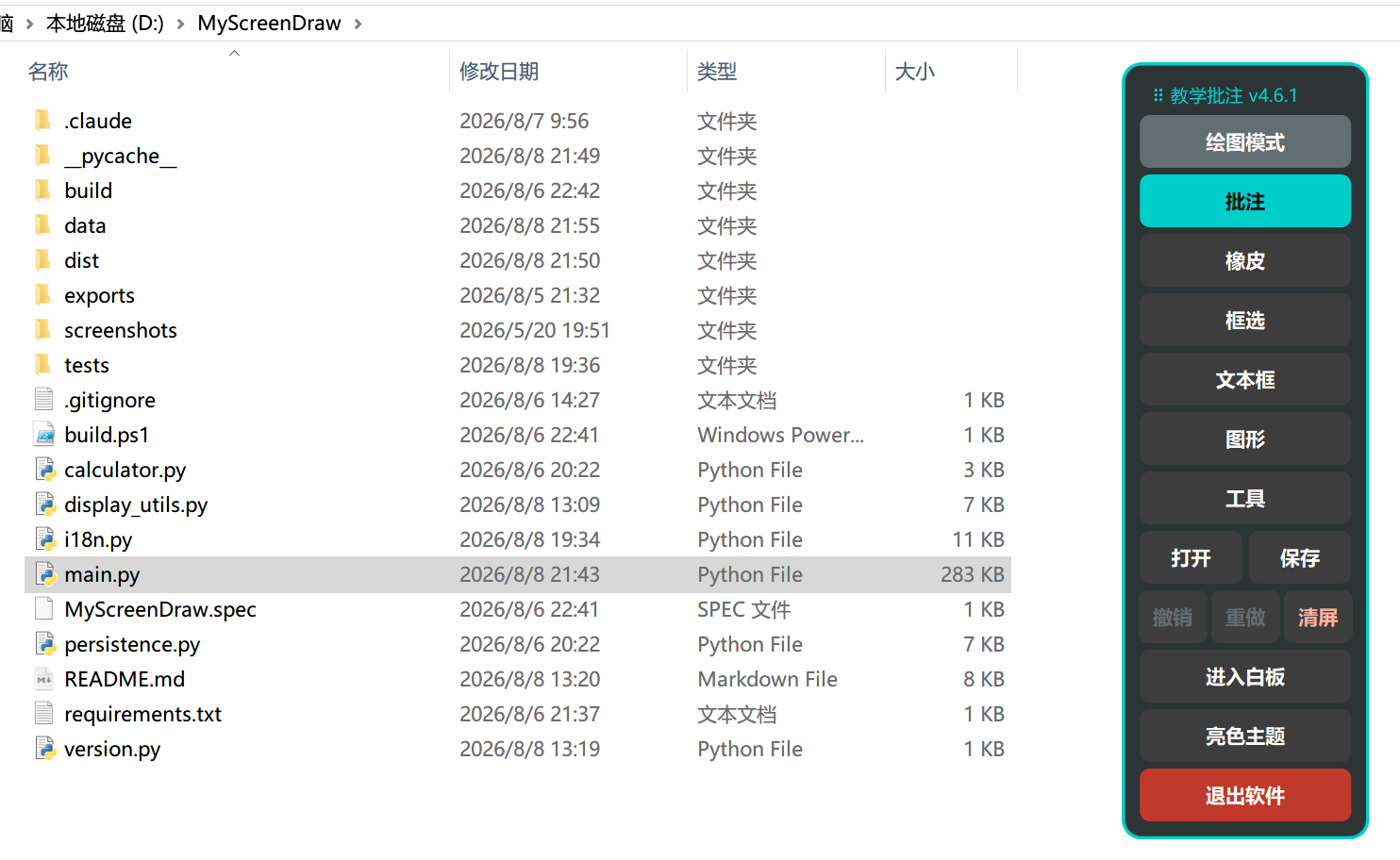Click the Windows Power... type cell

point(780,435)
